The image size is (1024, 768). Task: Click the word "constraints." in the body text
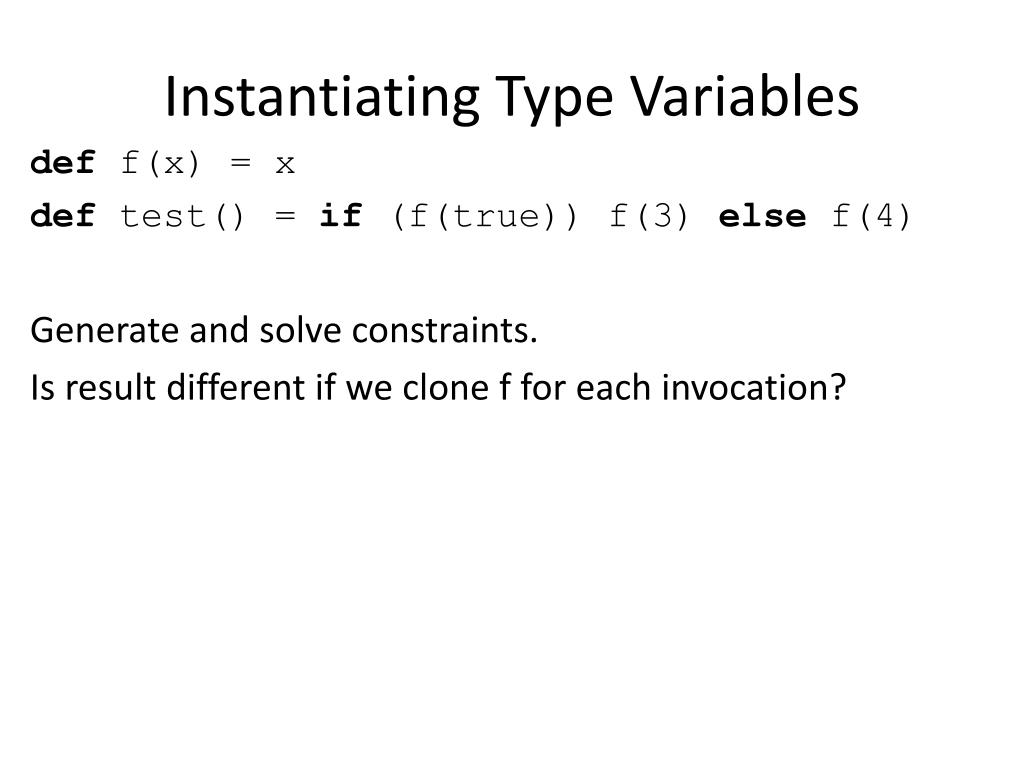tap(445, 330)
